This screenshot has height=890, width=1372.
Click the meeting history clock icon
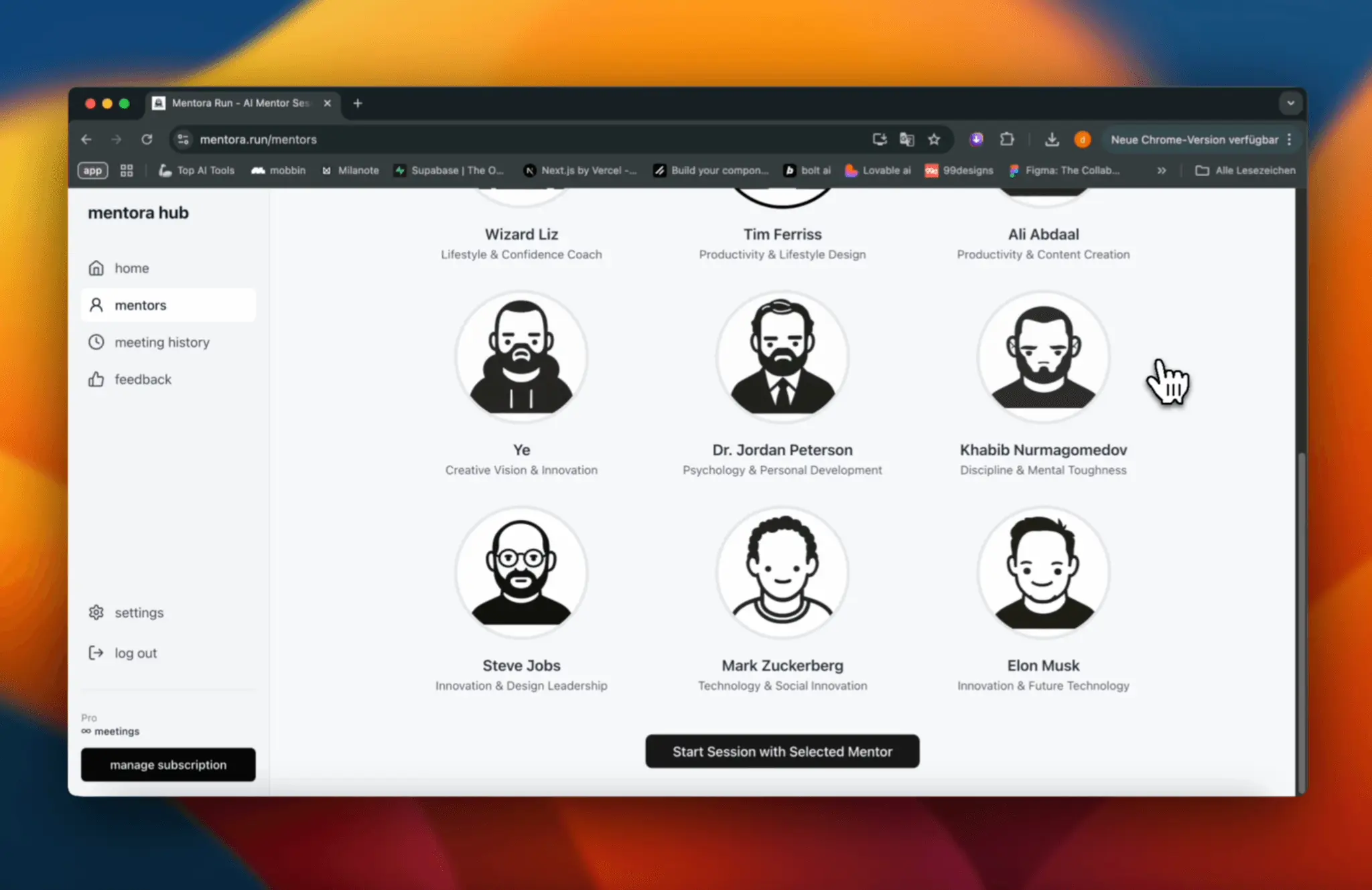(96, 342)
